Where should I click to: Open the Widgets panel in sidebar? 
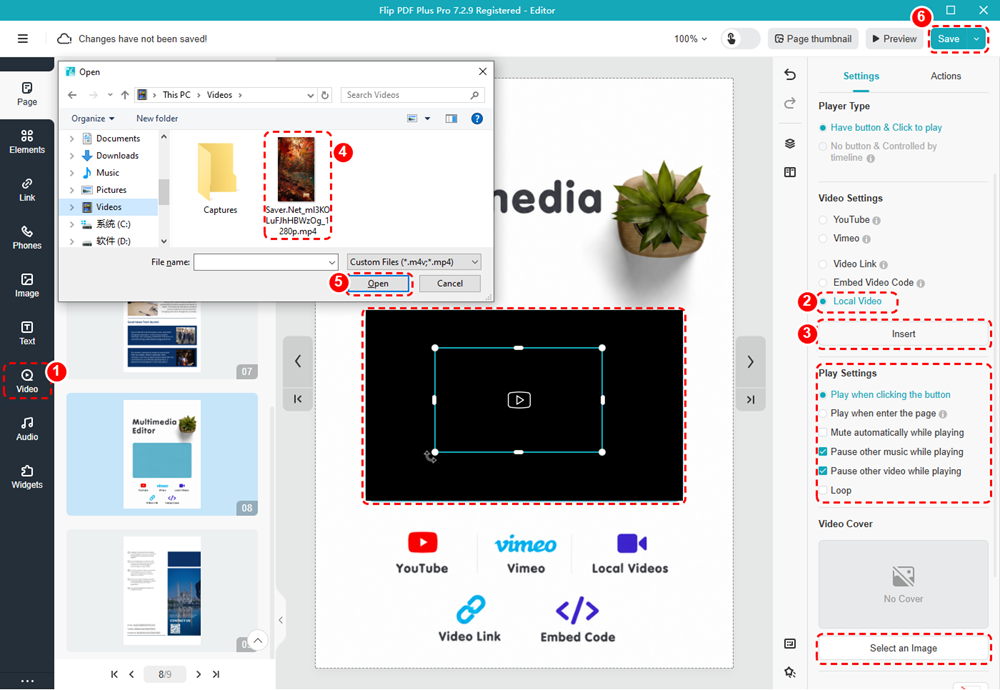(27, 476)
